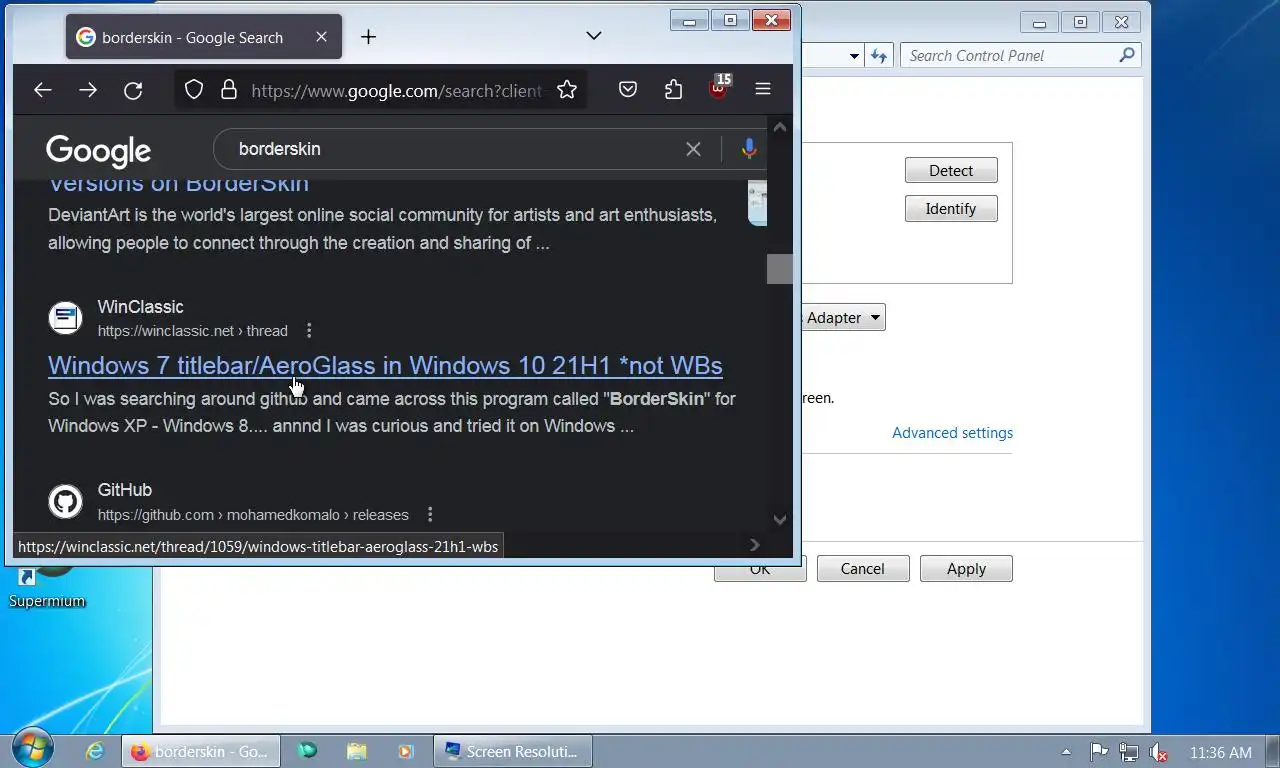Click the Control Panel search magnifier icon
This screenshot has height=768, width=1280.
coord(1127,56)
